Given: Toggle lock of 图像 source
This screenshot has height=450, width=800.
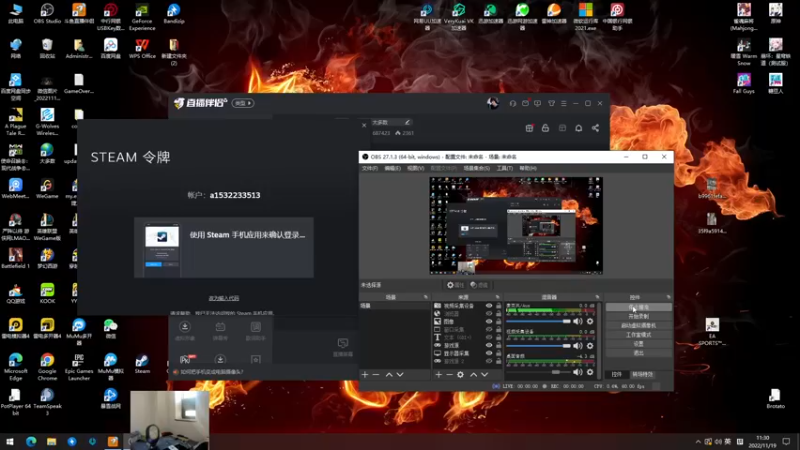Looking at the screenshot, I should [498, 321].
